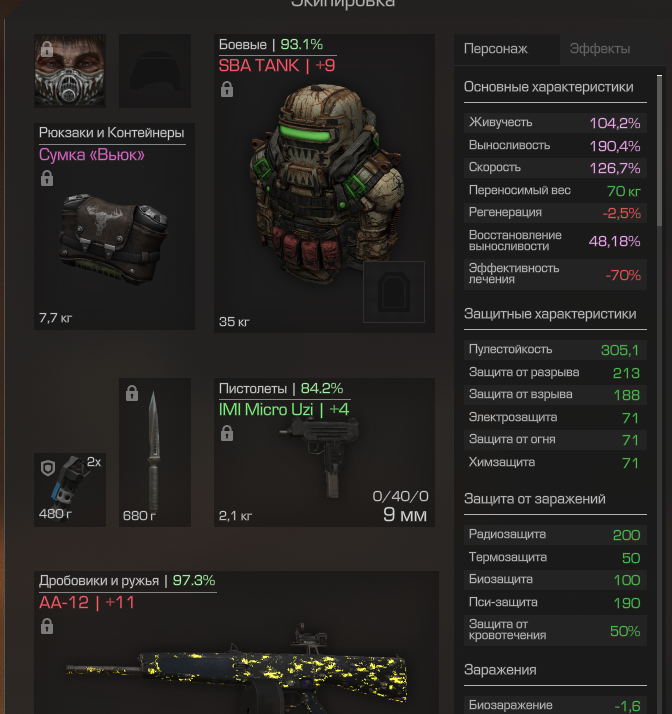The width and height of the screenshot is (672, 714).
Task: Click the masked character portrait
Action: (70, 71)
